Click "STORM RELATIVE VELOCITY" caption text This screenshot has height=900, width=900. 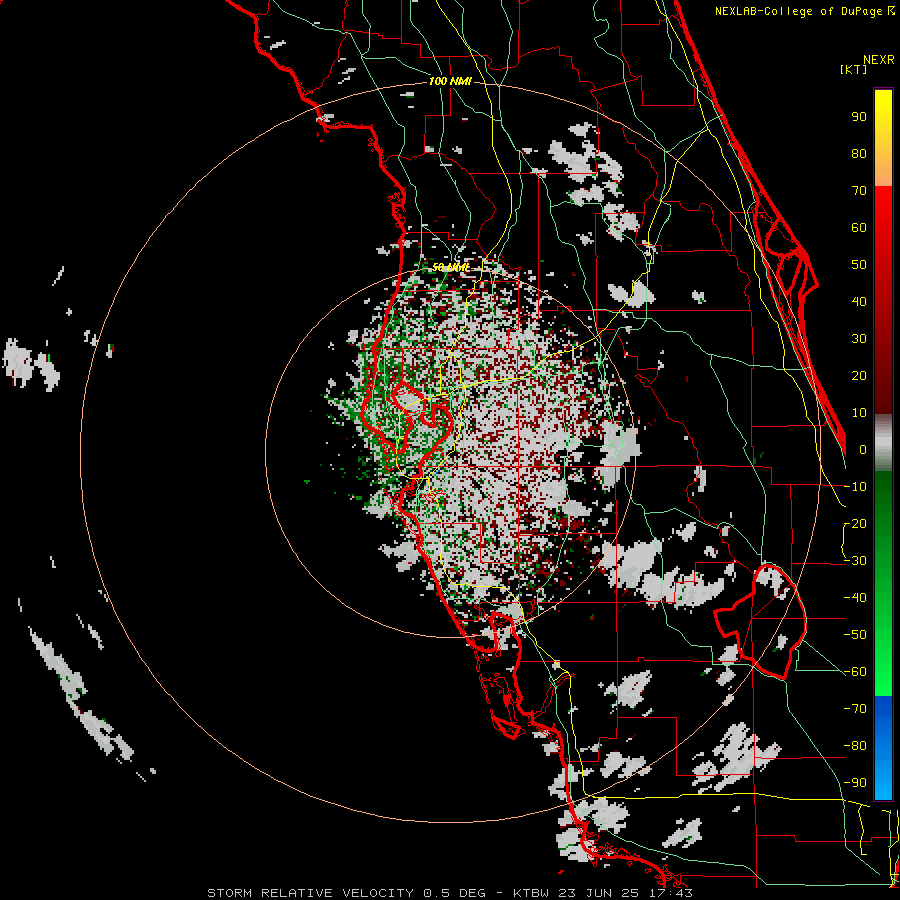pos(310,893)
